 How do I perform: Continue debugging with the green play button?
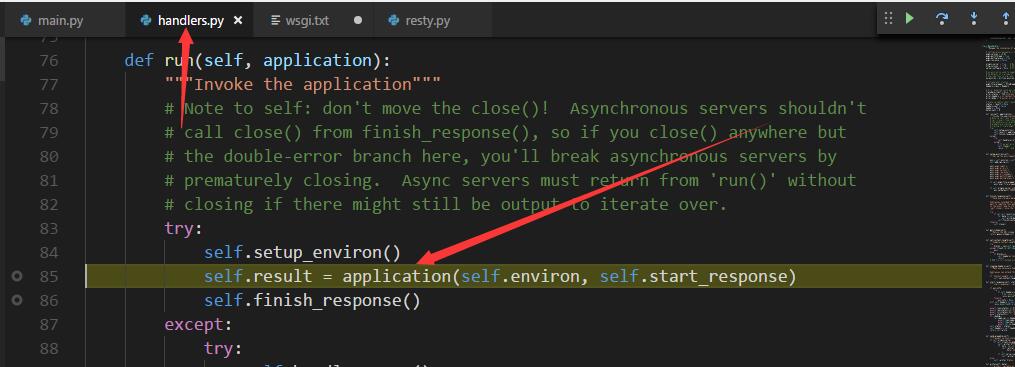pyautogui.click(x=909, y=18)
